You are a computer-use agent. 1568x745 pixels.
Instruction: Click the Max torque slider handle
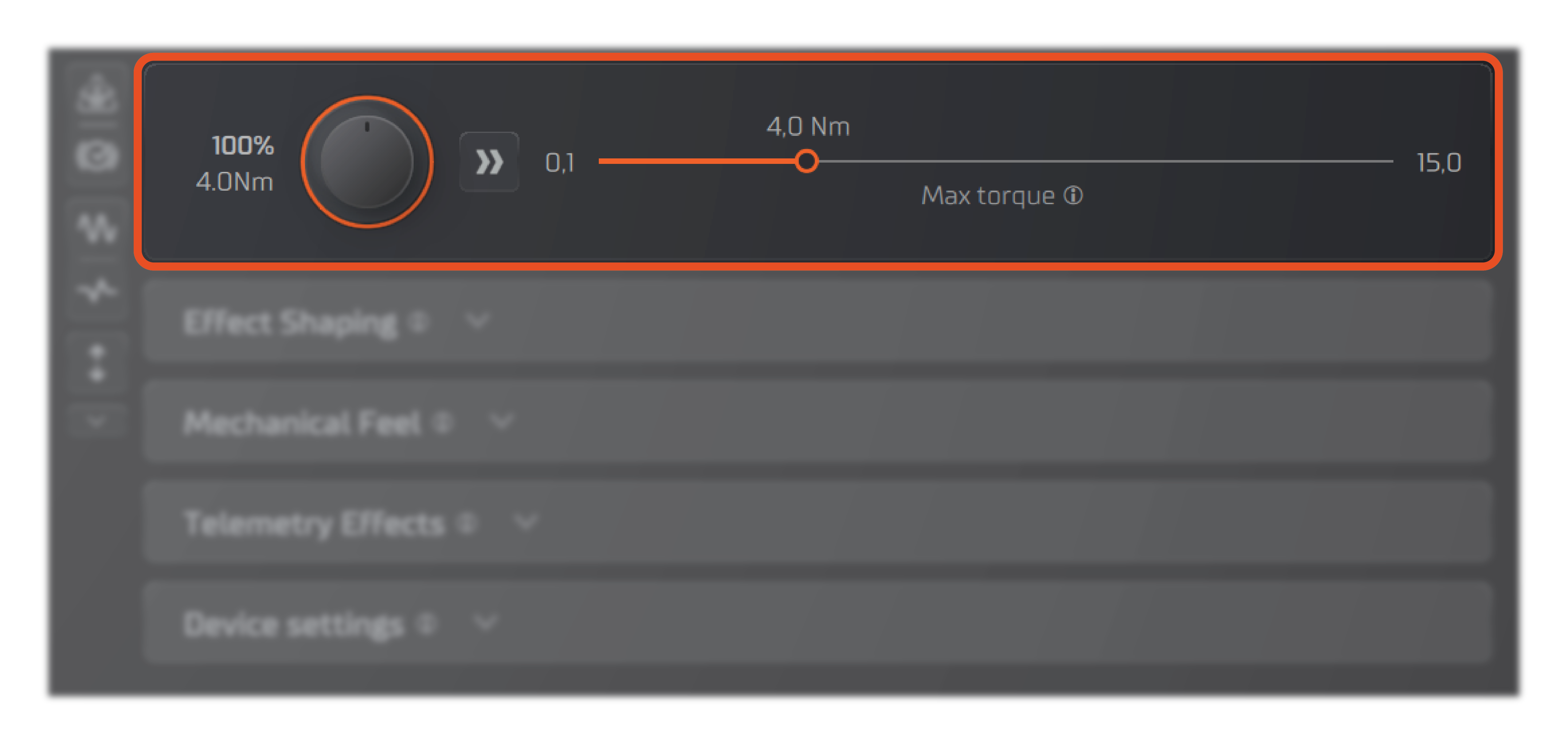pyautogui.click(x=807, y=161)
